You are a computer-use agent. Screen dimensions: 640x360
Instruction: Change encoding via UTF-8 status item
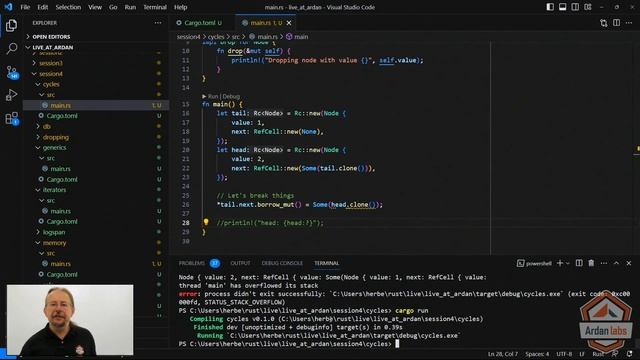click(x=564, y=354)
